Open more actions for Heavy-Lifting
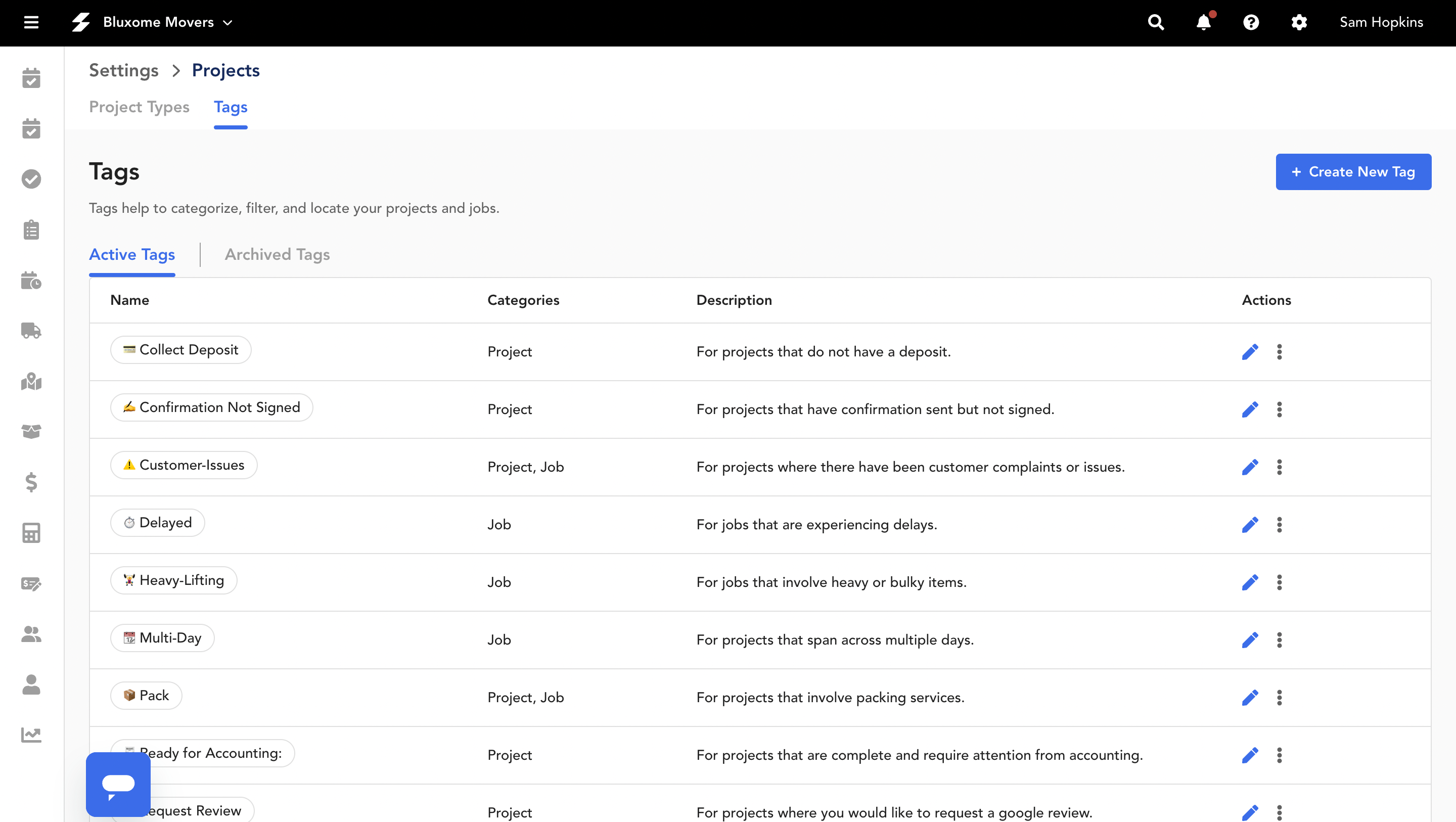This screenshot has width=1456, height=822. (1279, 582)
